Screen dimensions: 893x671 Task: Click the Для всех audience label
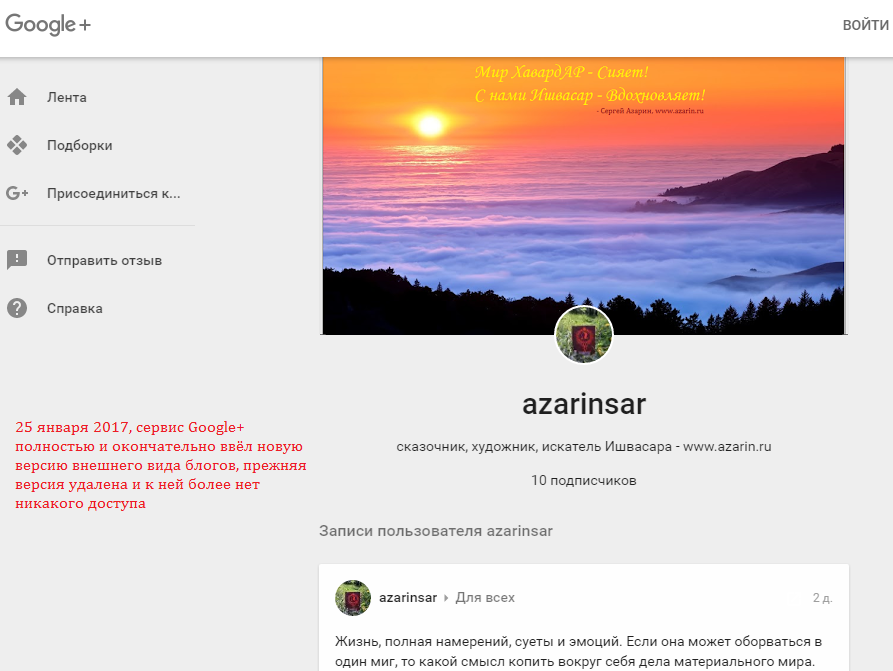485,598
